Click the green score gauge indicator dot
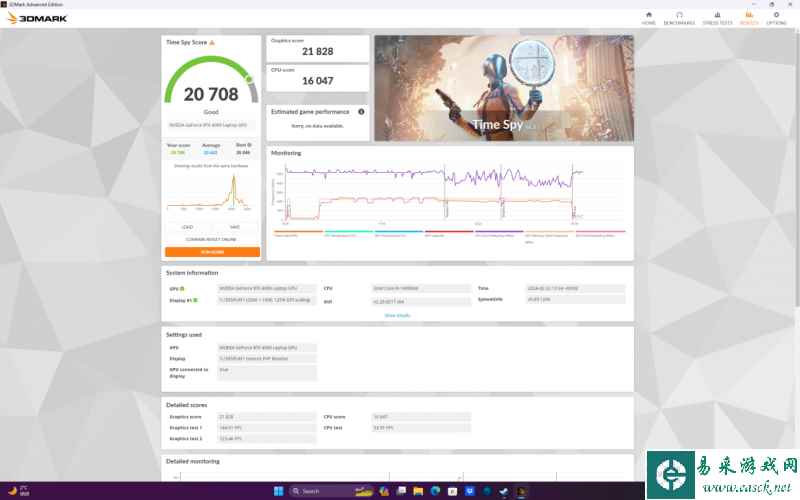The image size is (800, 500). click(x=249, y=79)
